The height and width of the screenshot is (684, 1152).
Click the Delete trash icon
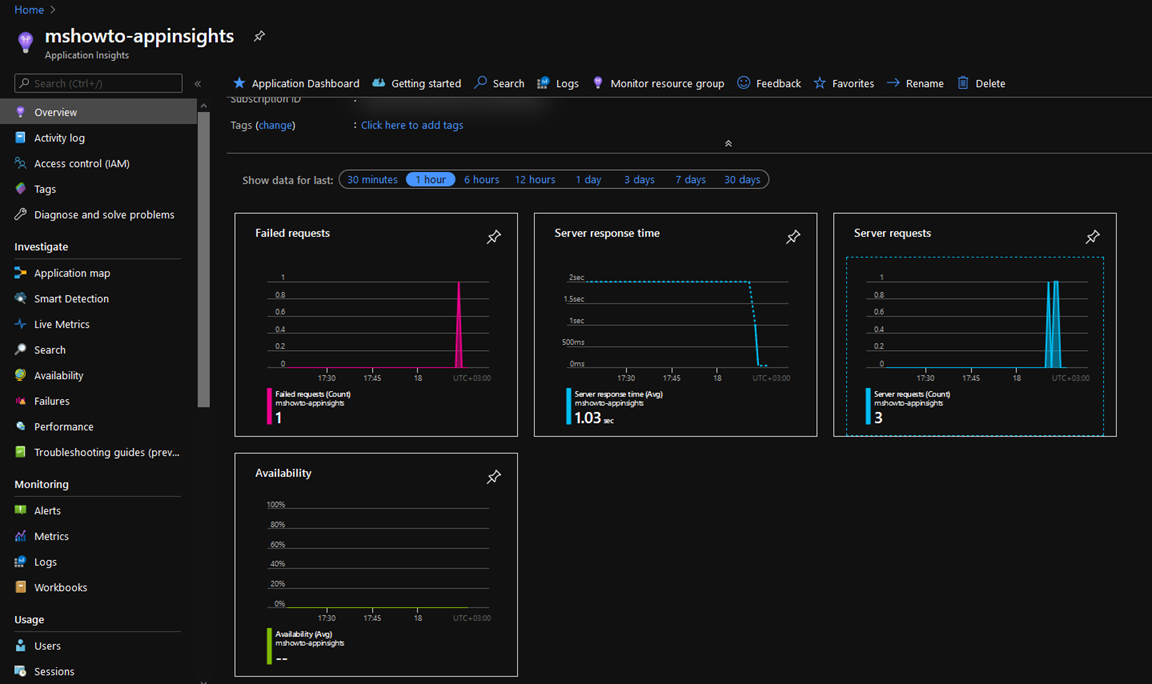(963, 83)
